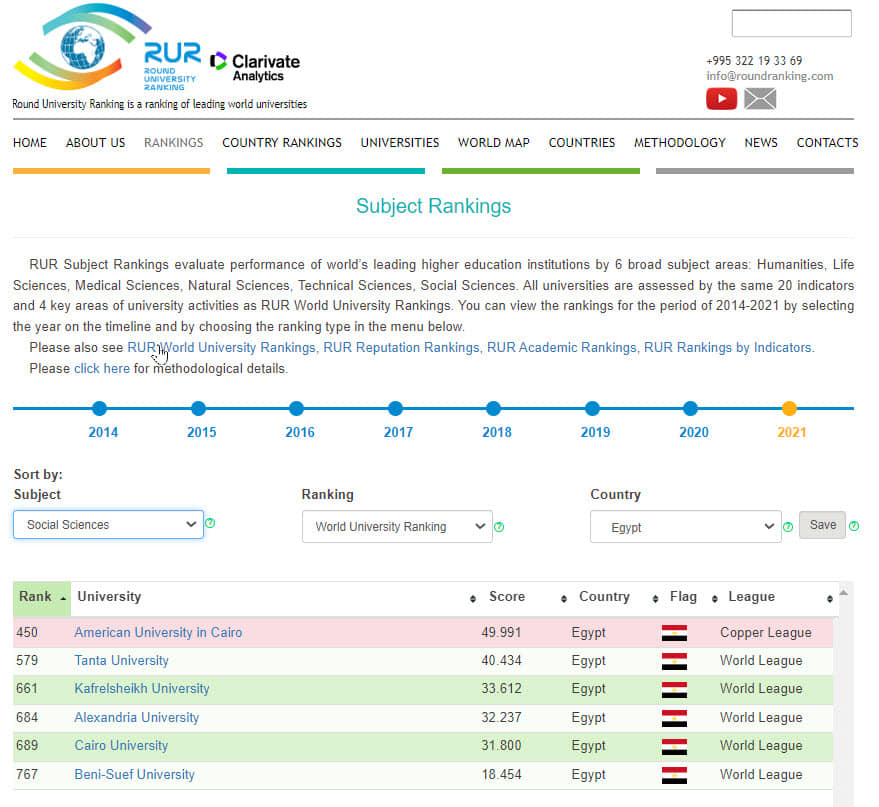
Task: Open the Country dropdown showing Egypt
Action: (685, 527)
